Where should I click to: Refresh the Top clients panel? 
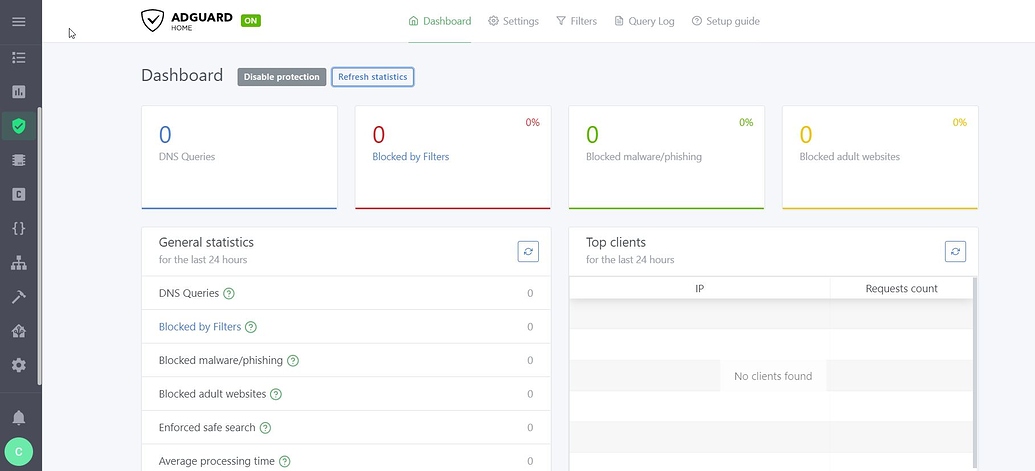coord(956,252)
